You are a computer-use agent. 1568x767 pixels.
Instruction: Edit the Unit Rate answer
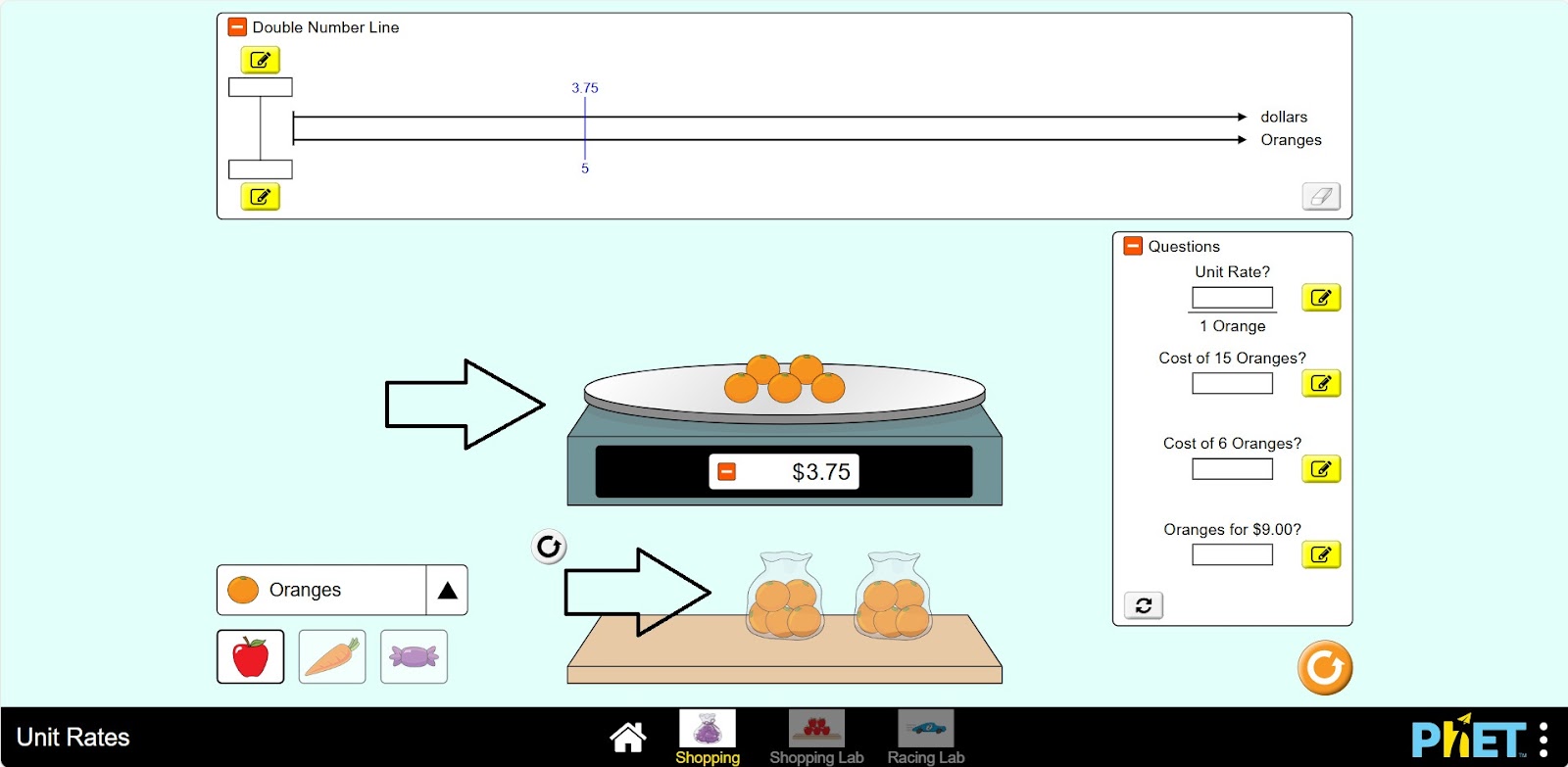pyautogui.click(x=1320, y=298)
